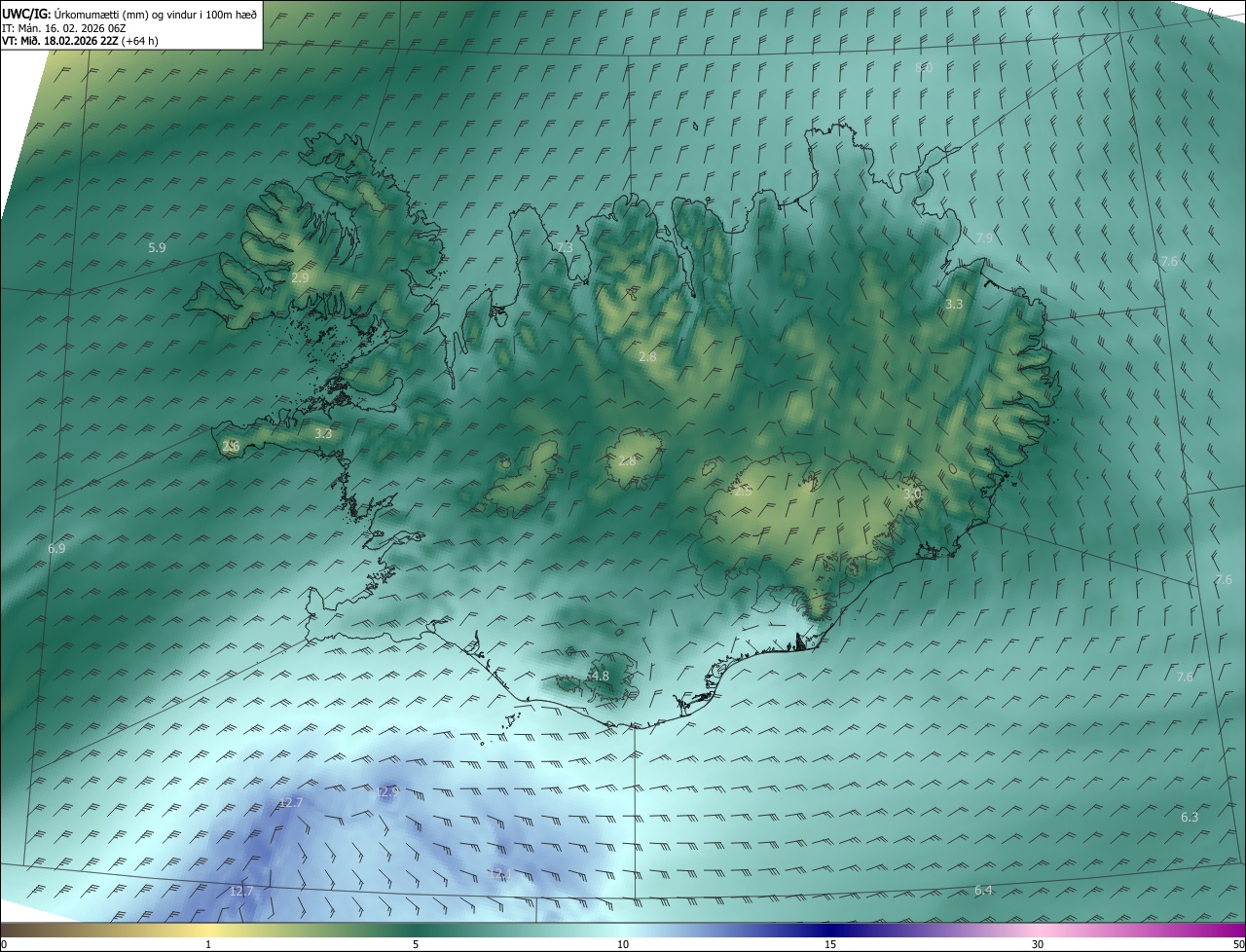Screen dimensions: 1246x952
Task: Click the '1' tick label on the colour scale
Action: (208, 945)
